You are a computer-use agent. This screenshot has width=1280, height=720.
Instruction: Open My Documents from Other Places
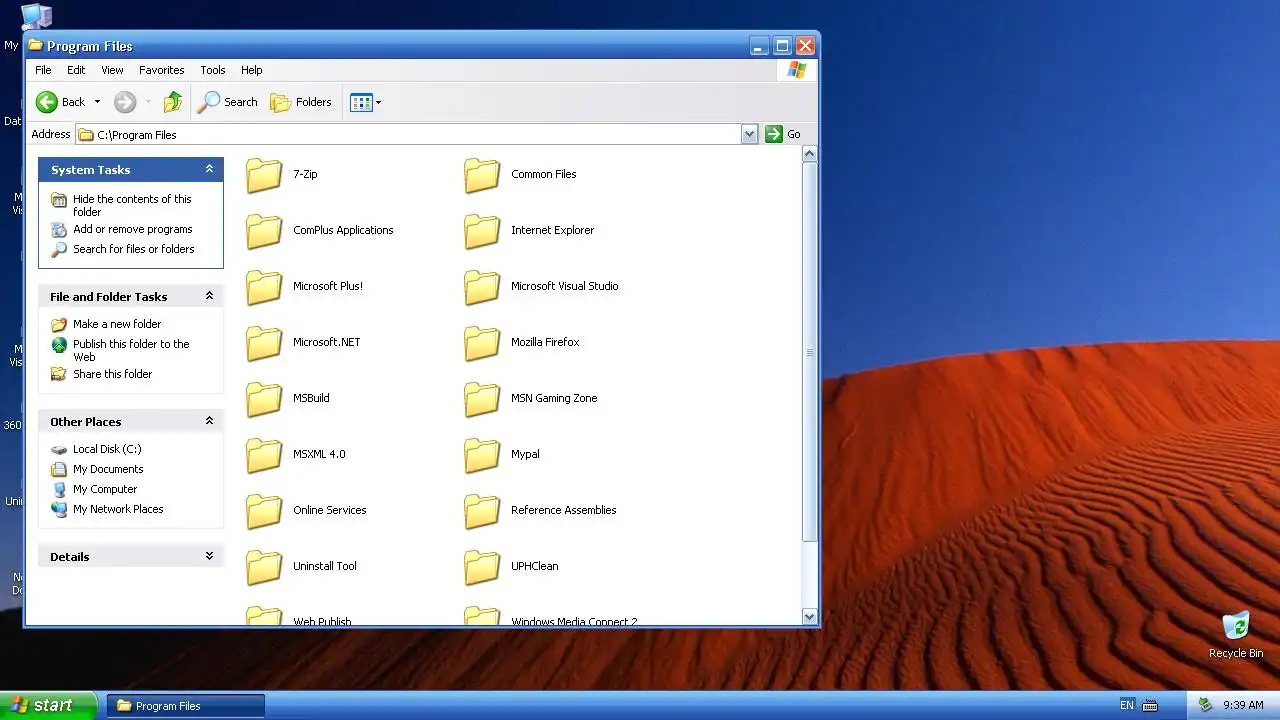[x=108, y=469]
